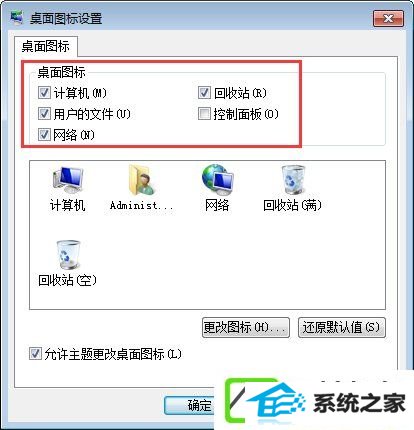The image size is (414, 430).
Task: Enable the 控制面板(O) checkbox
Action: pos(204,114)
